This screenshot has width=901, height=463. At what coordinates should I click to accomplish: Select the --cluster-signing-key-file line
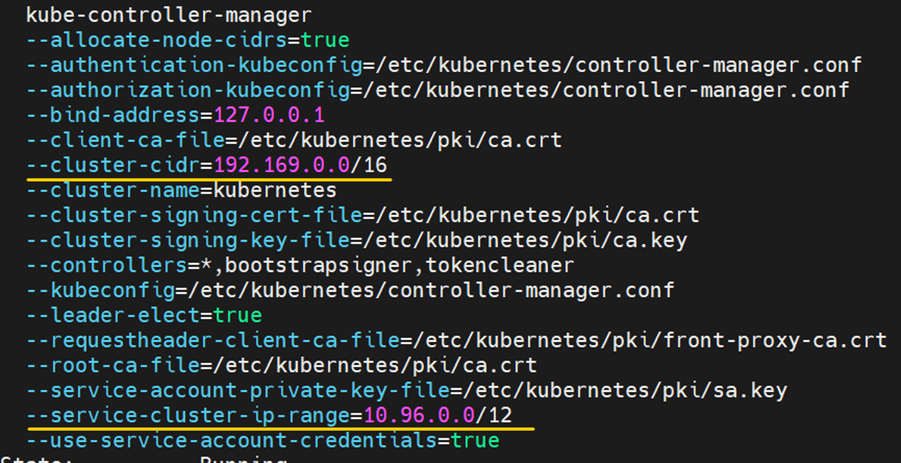(x=357, y=241)
